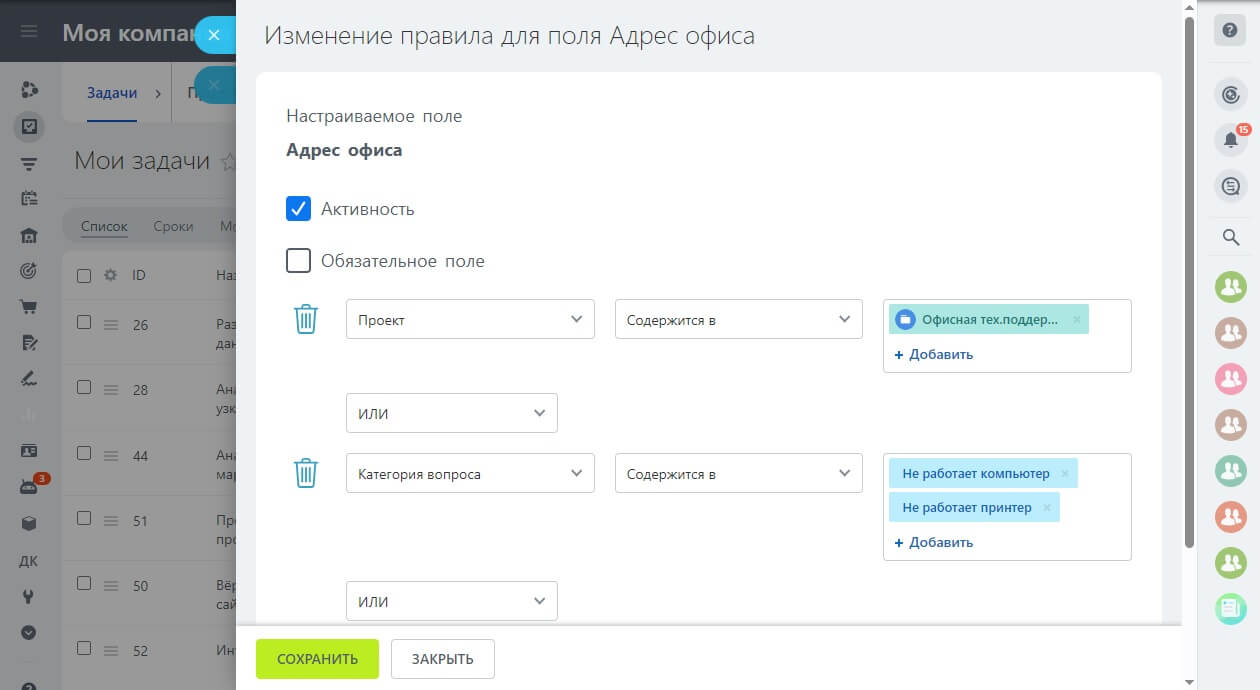The width and height of the screenshot is (1260, 690).
Task: Click the help question mark icon
Action: [x=1230, y=30]
